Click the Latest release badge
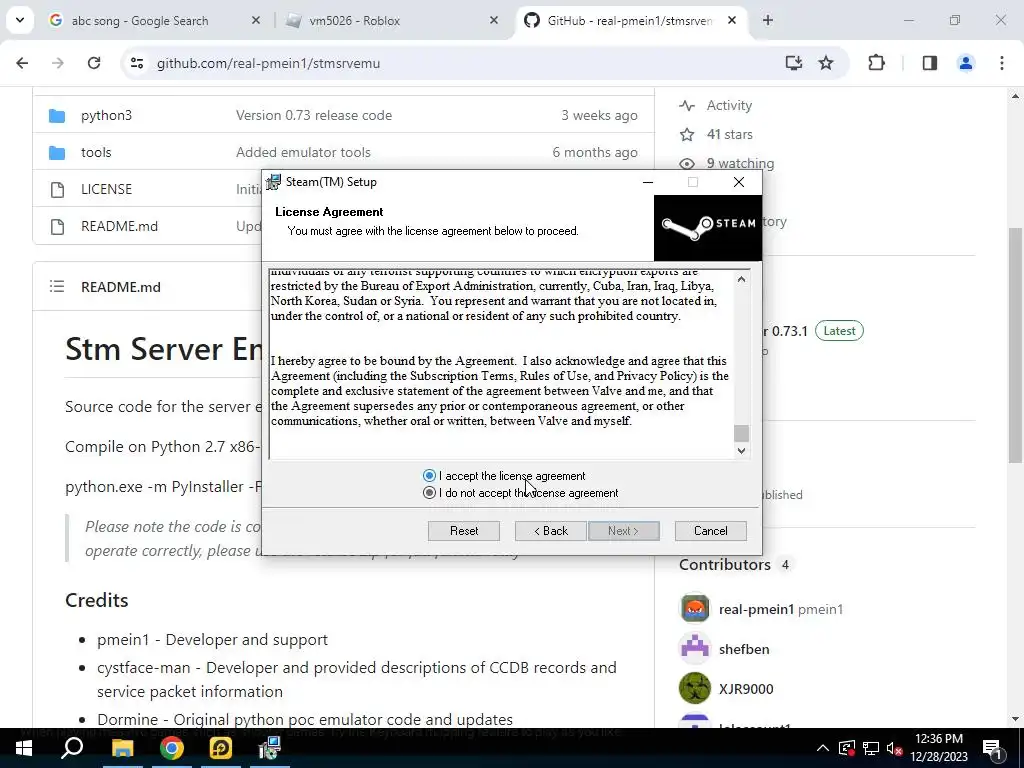 click(839, 330)
